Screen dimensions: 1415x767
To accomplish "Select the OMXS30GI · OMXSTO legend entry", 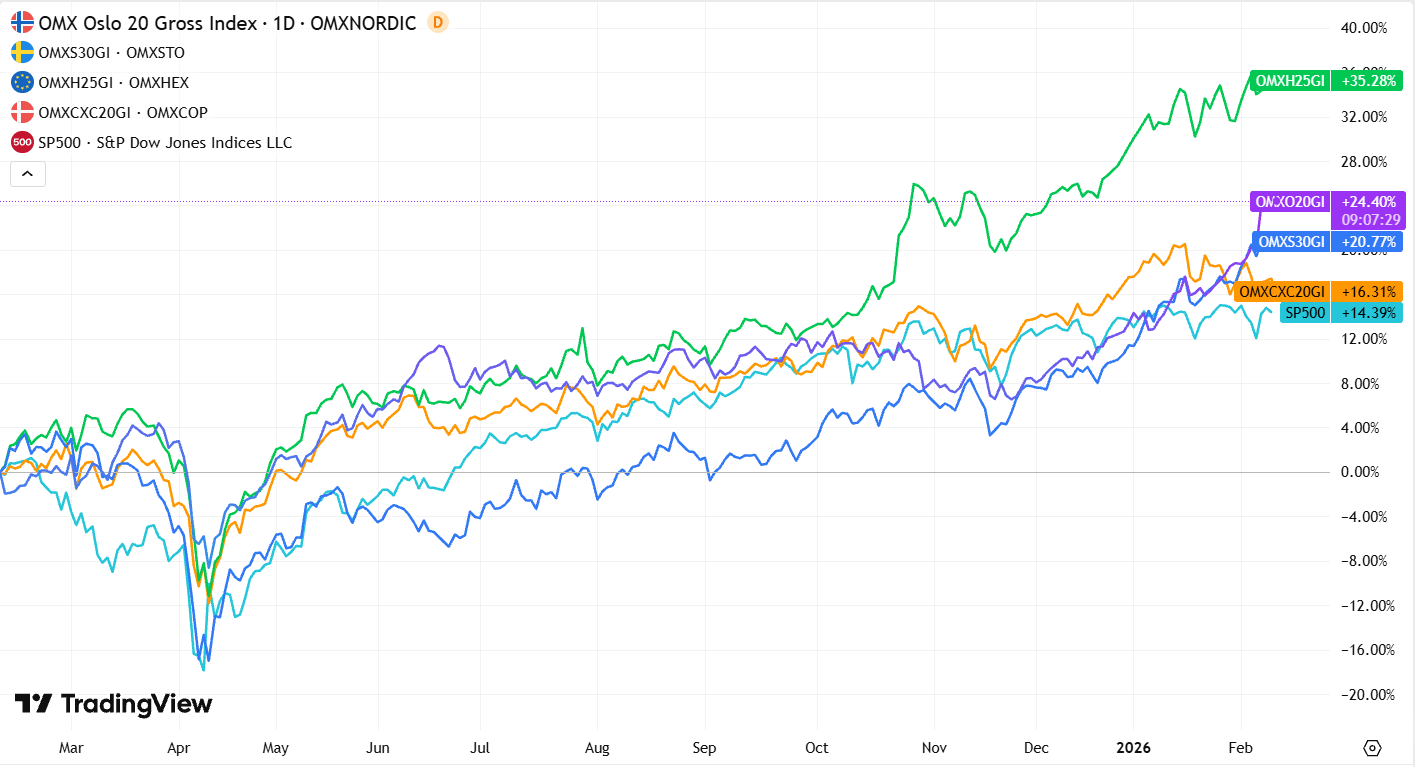I will click(x=111, y=52).
